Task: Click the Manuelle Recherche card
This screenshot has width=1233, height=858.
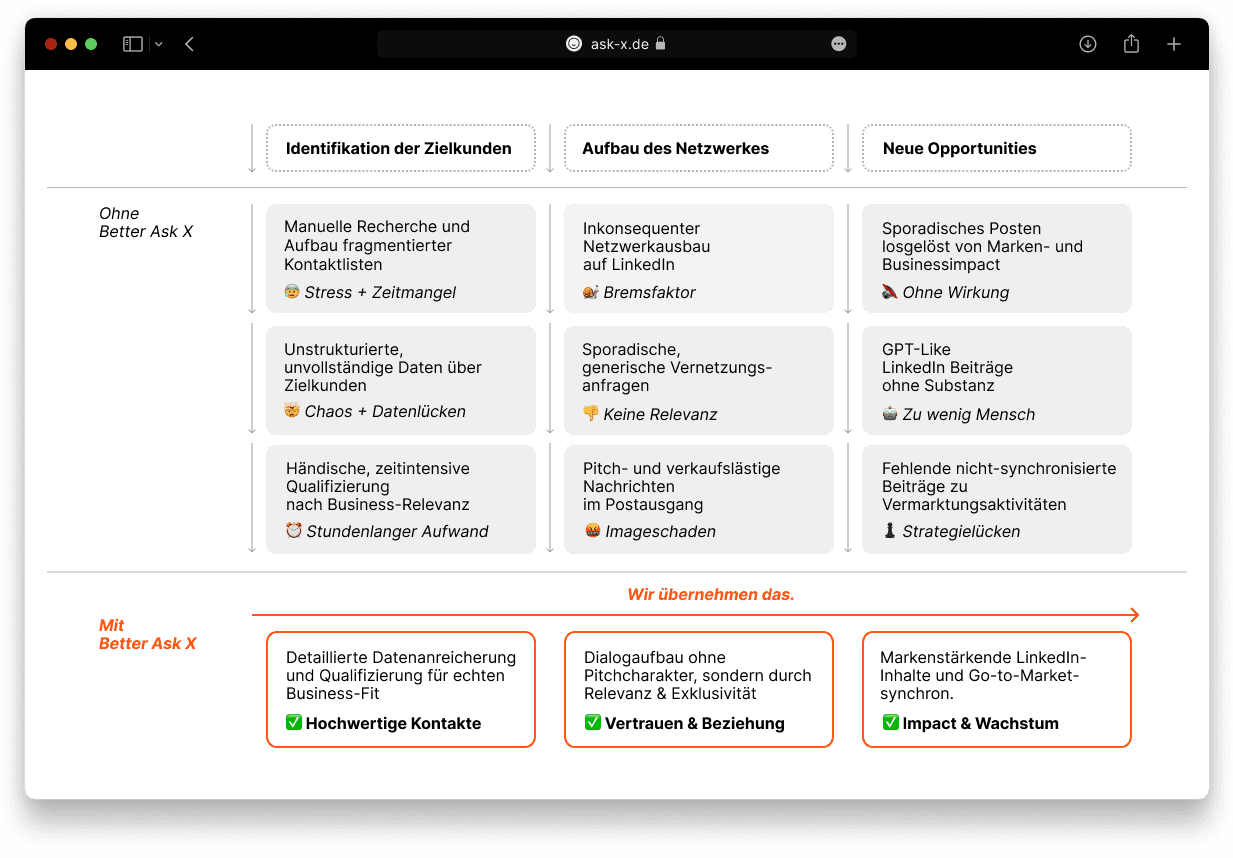Action: click(x=400, y=259)
